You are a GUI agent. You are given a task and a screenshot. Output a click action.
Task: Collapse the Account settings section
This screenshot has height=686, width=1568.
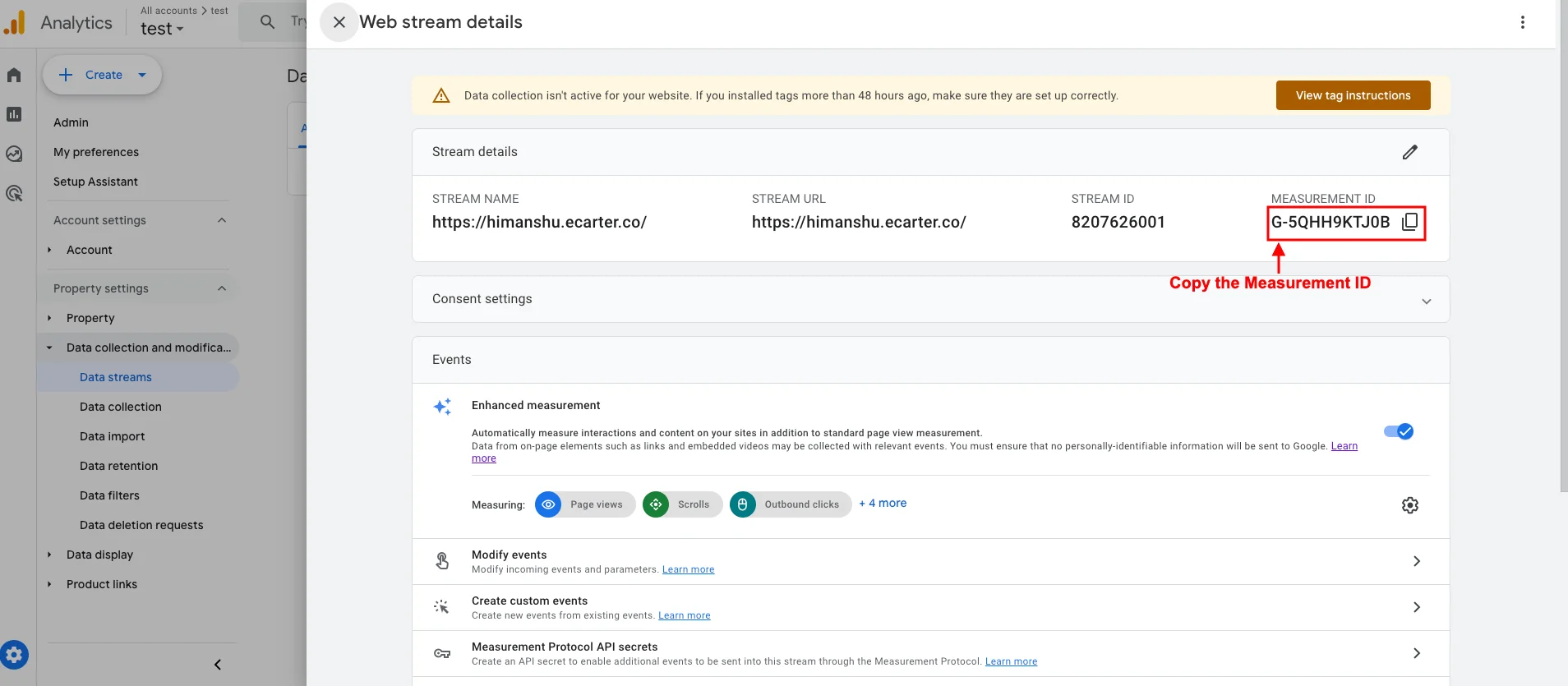pyautogui.click(x=221, y=220)
